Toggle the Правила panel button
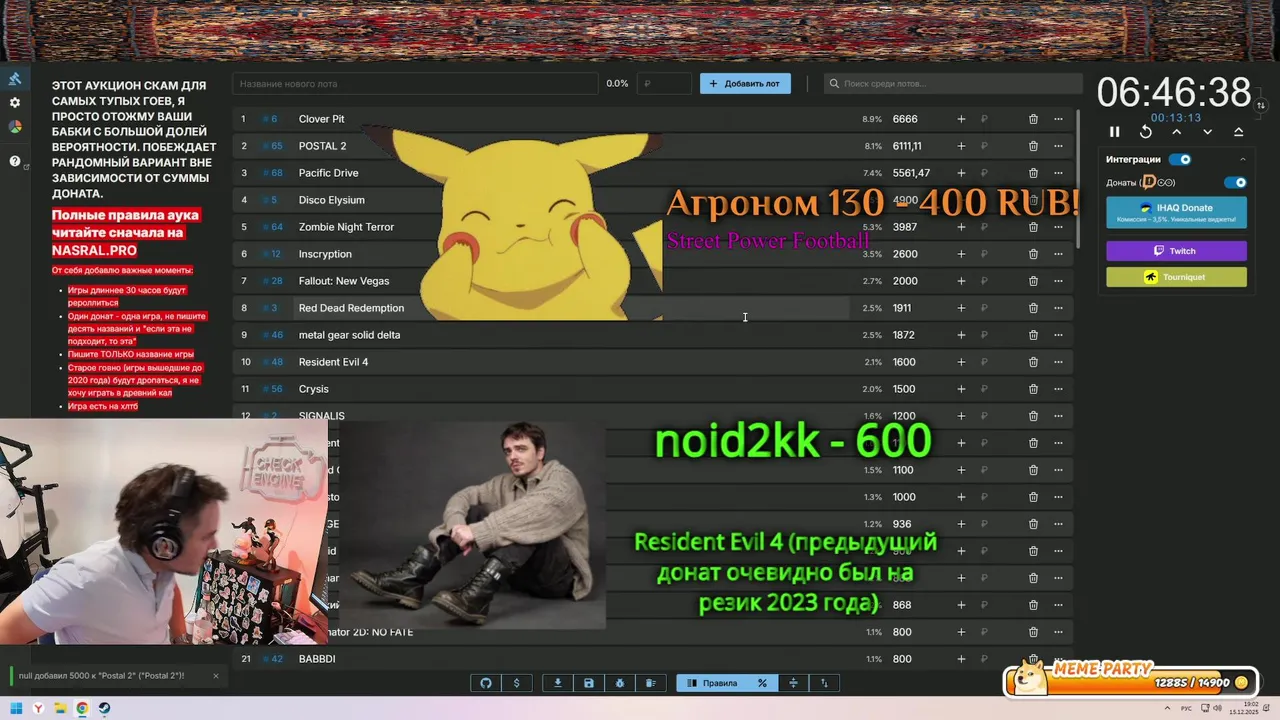 pyautogui.click(x=712, y=683)
